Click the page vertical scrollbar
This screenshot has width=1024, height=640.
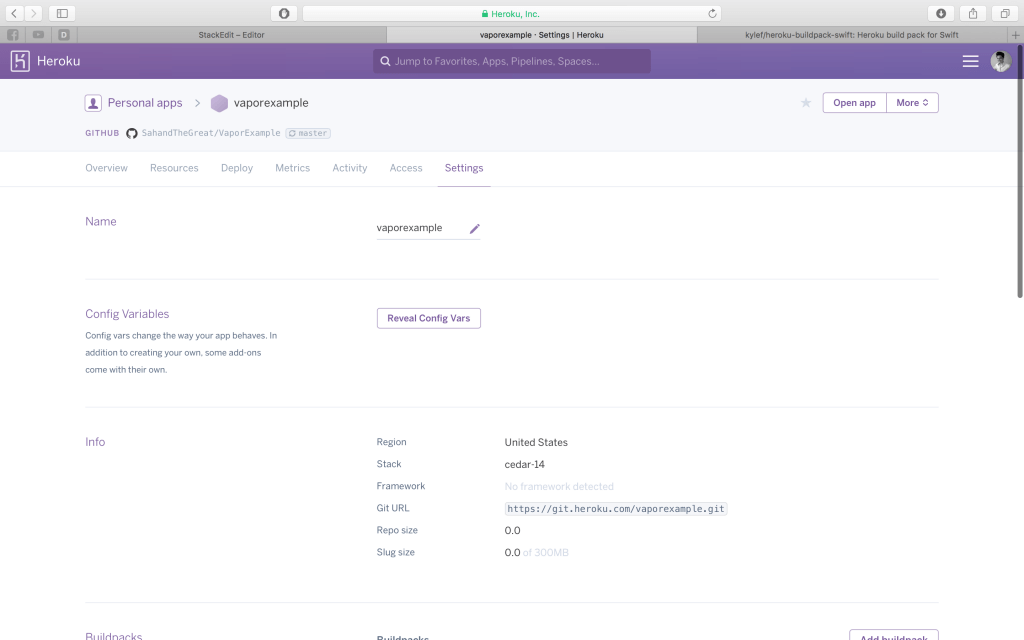click(1019, 180)
